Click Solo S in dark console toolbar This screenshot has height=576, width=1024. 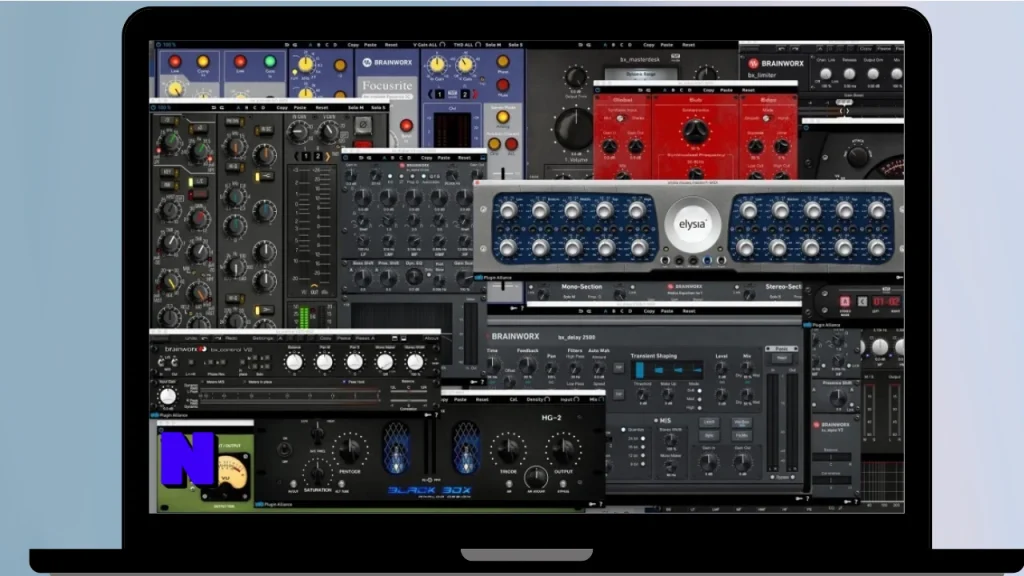(x=377, y=108)
